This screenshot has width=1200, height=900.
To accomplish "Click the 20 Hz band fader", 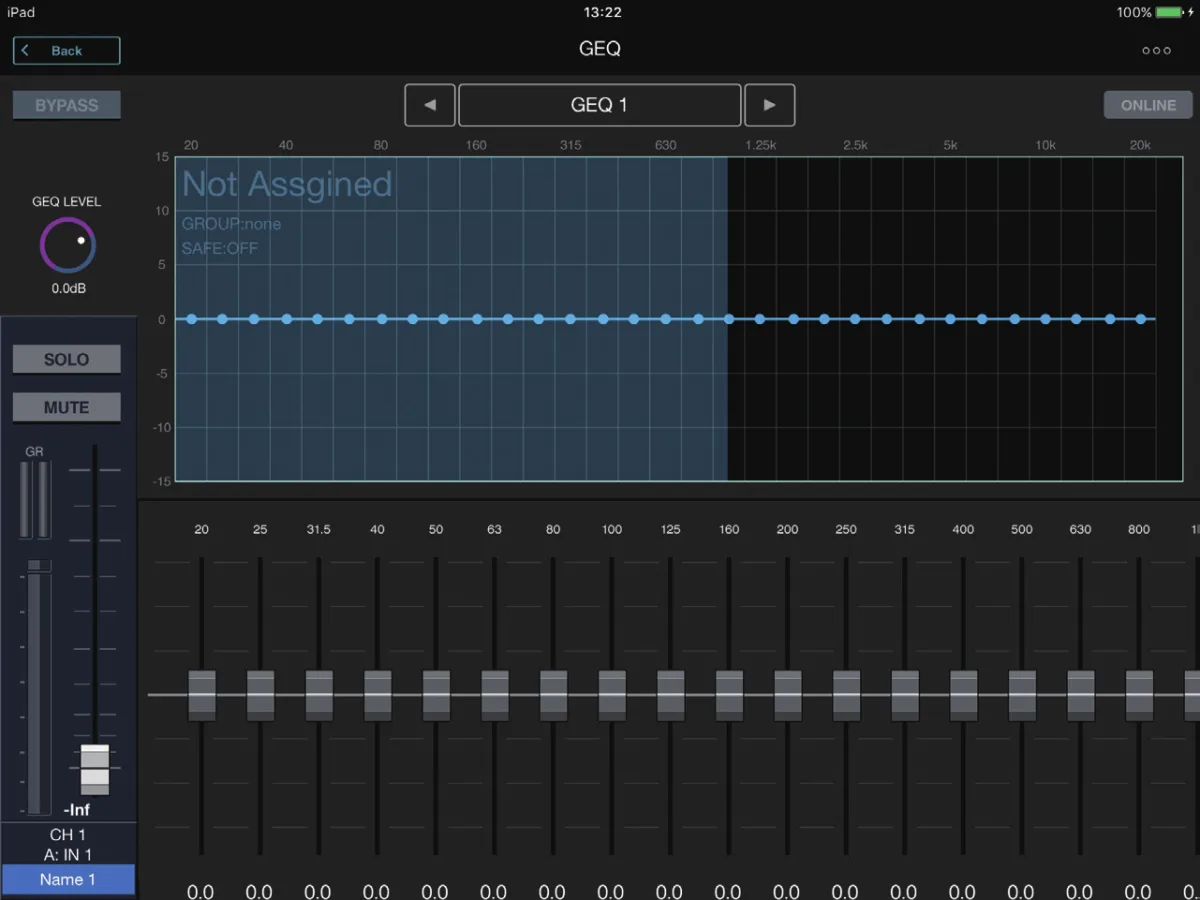I will [202, 695].
